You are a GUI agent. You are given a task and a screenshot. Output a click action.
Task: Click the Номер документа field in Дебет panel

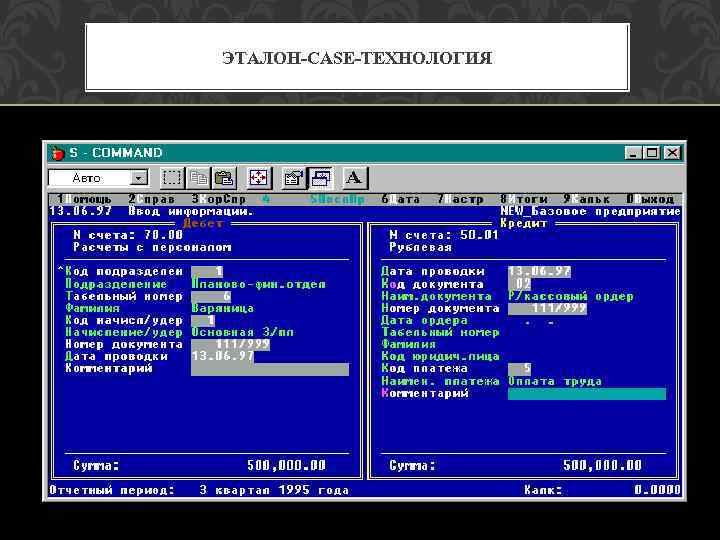(x=231, y=344)
